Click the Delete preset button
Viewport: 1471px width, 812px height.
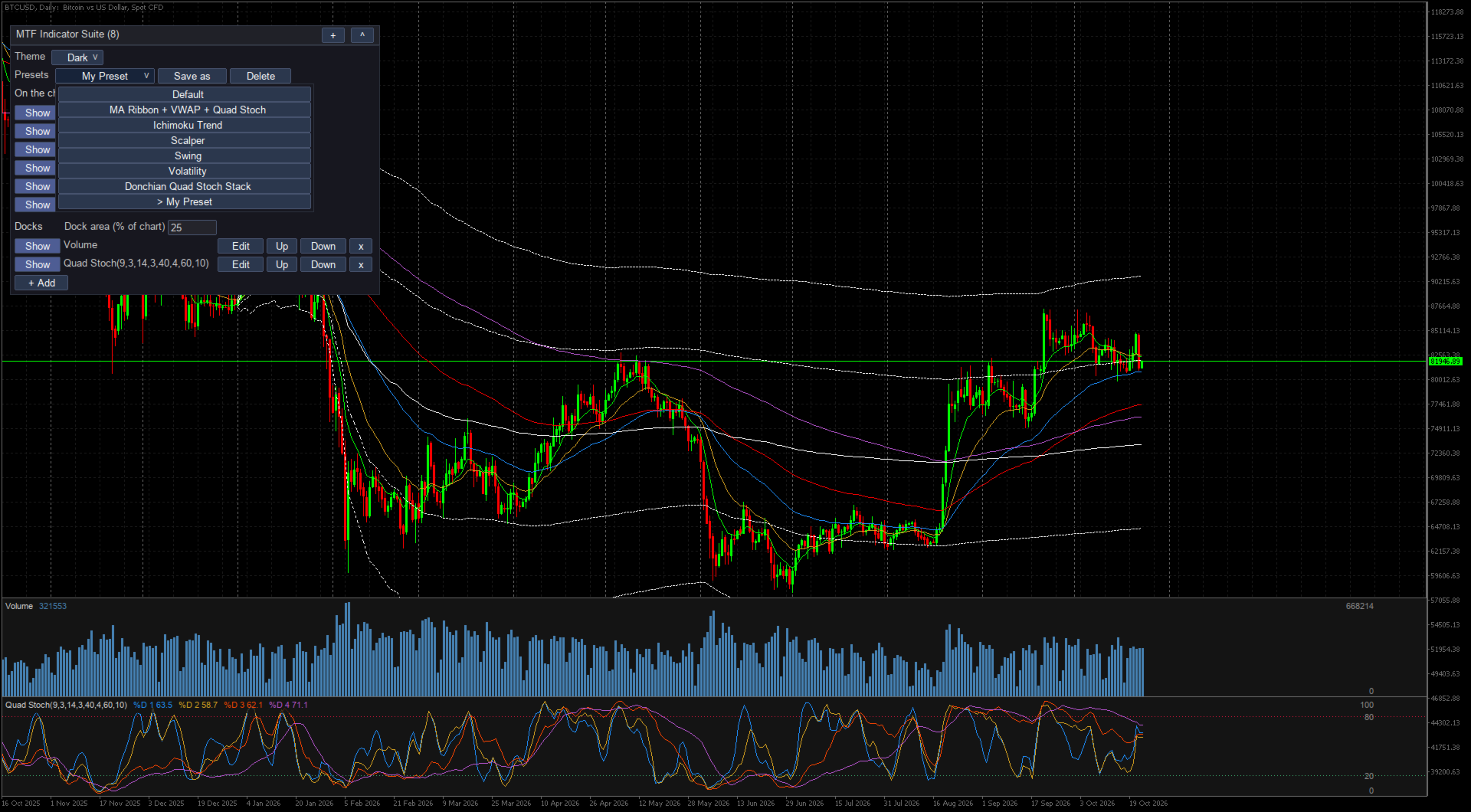(260, 76)
